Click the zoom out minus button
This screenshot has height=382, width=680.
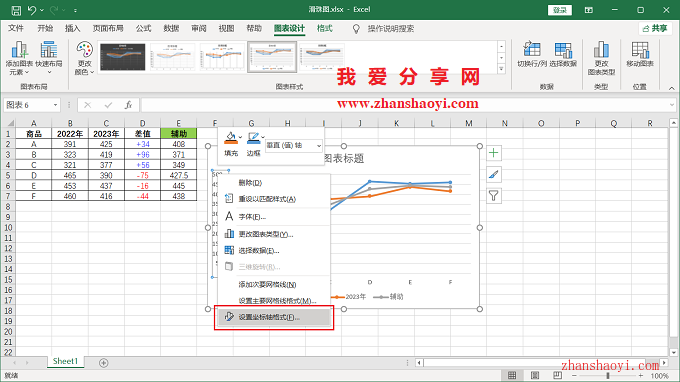(574, 375)
